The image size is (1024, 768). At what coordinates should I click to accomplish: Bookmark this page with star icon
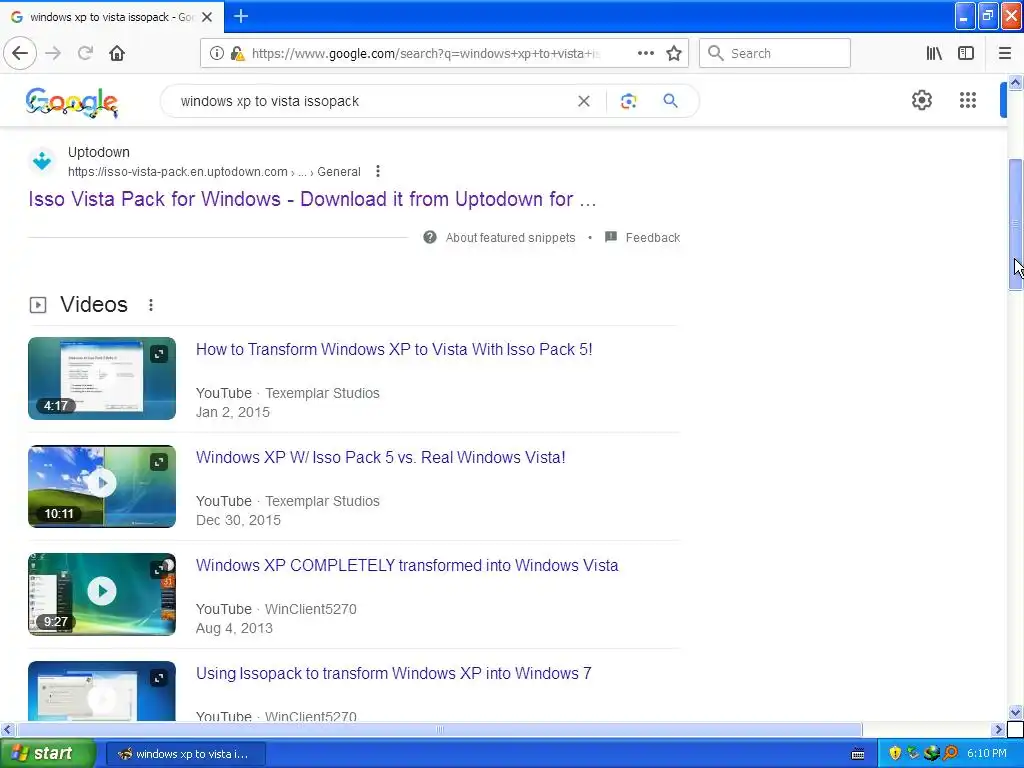(674, 54)
